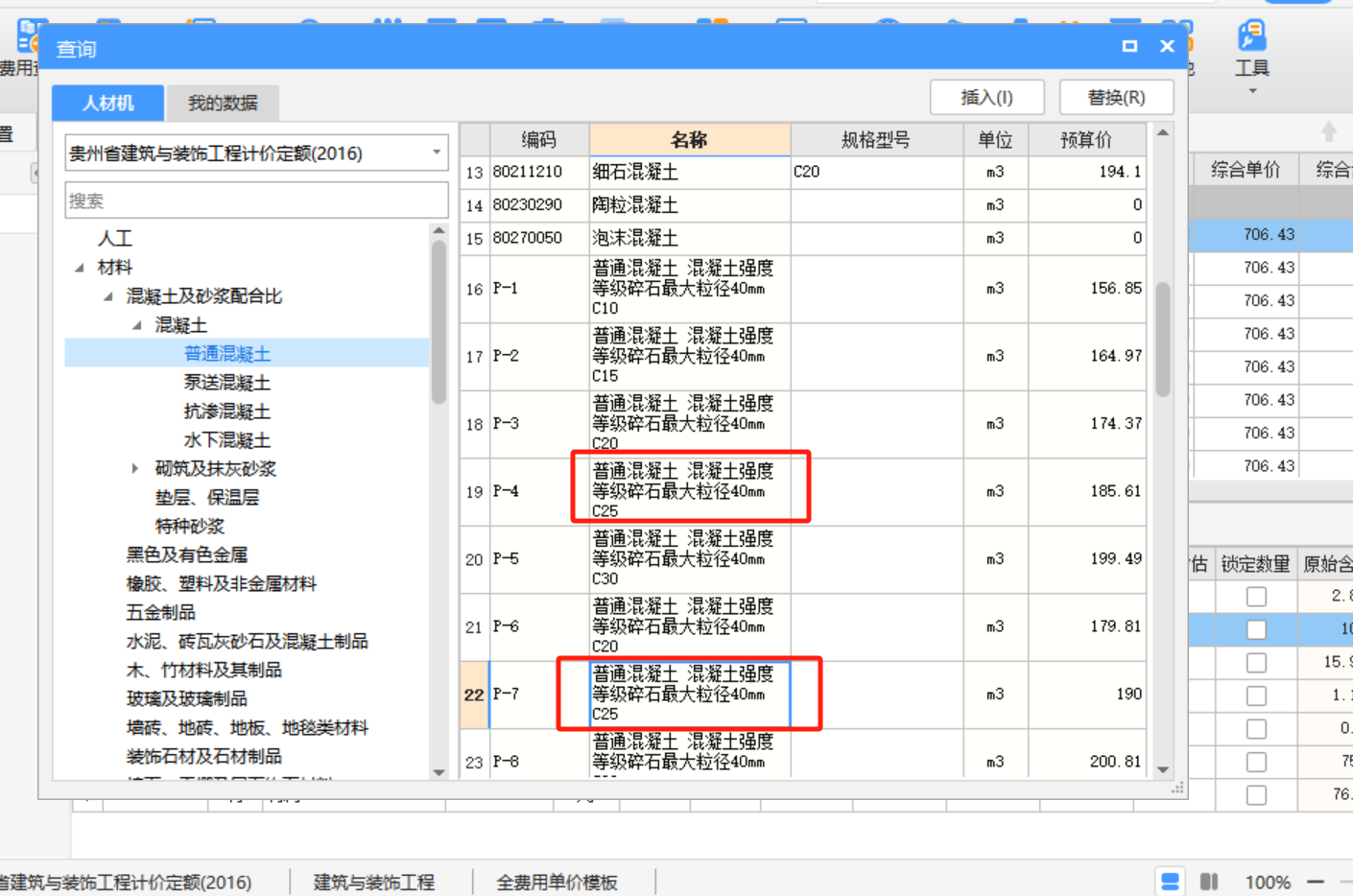1353x896 pixels.
Task: Click the C20 spec cell of row 13
Action: pos(877,173)
